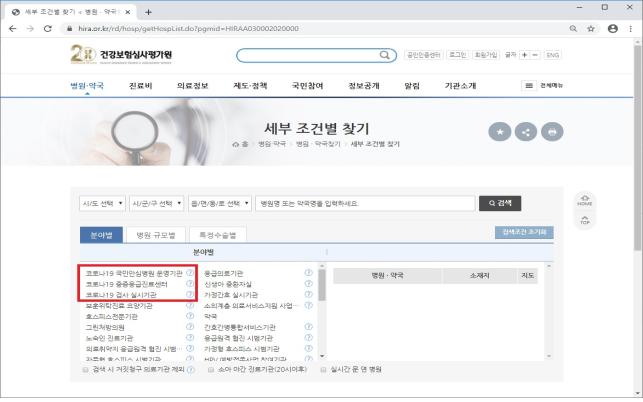Open the help icon for 코로나19 검사 실시기관

click(190, 294)
